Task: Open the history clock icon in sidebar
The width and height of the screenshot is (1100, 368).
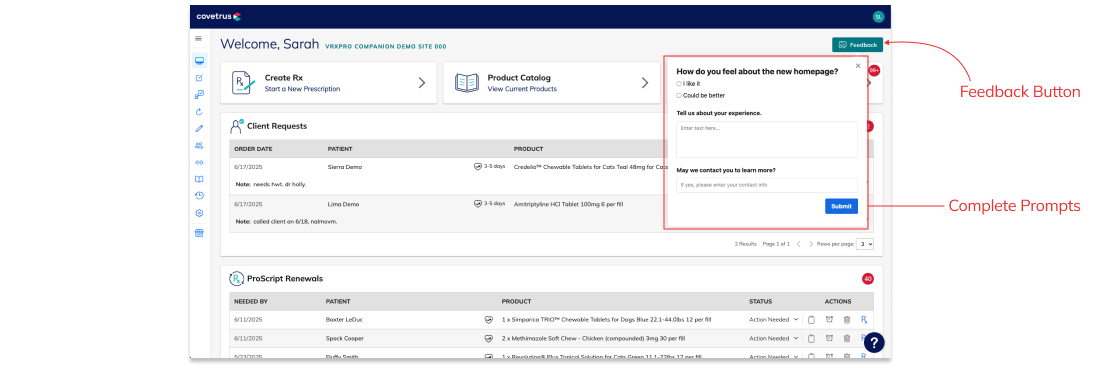Action: [x=199, y=196]
